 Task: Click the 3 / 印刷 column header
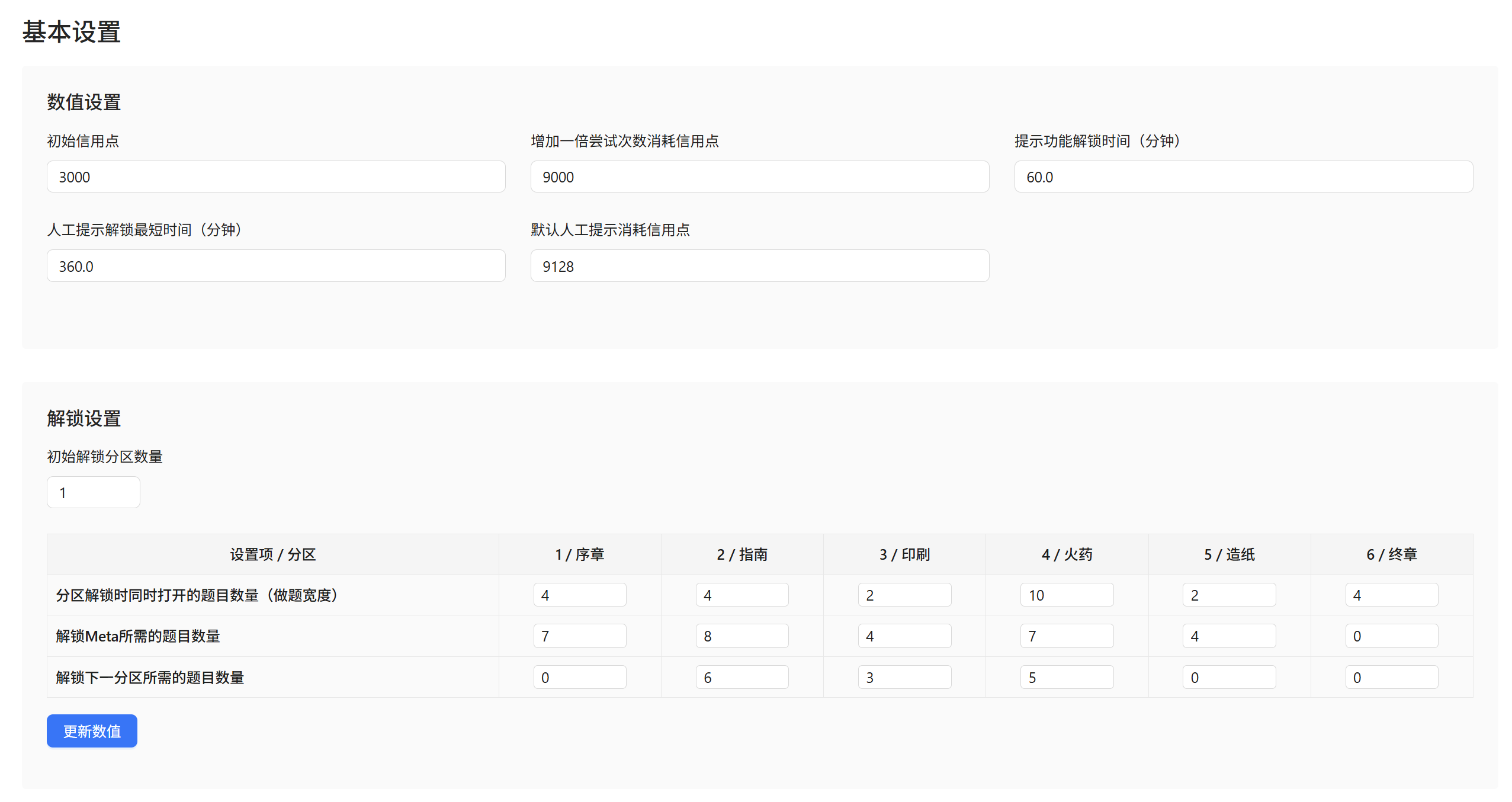point(904,554)
